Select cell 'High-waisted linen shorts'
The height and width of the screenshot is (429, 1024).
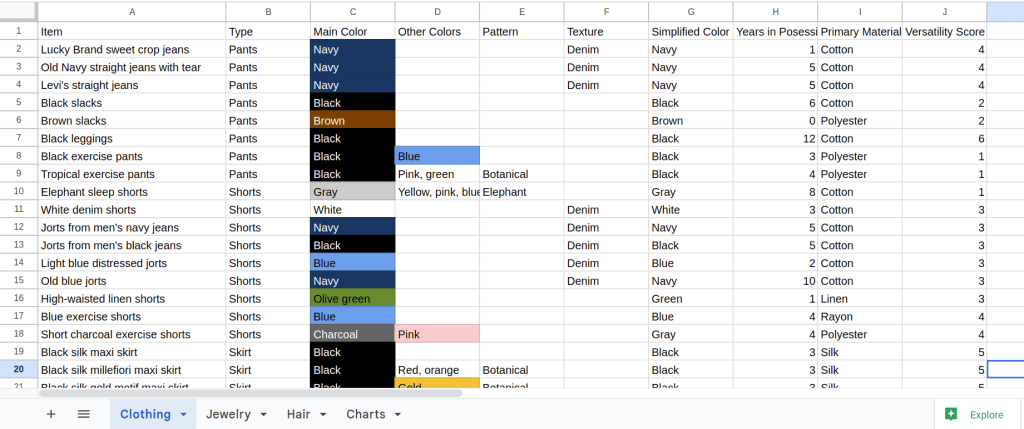[132, 298]
